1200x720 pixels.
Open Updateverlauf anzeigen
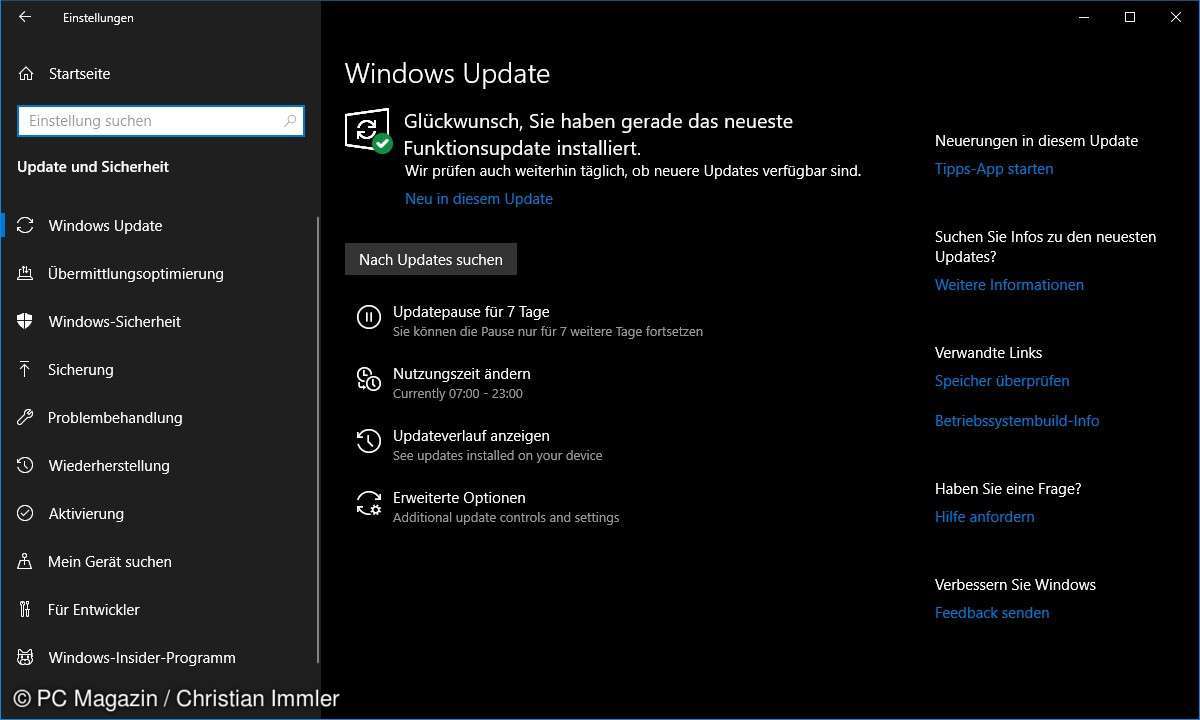coord(471,436)
